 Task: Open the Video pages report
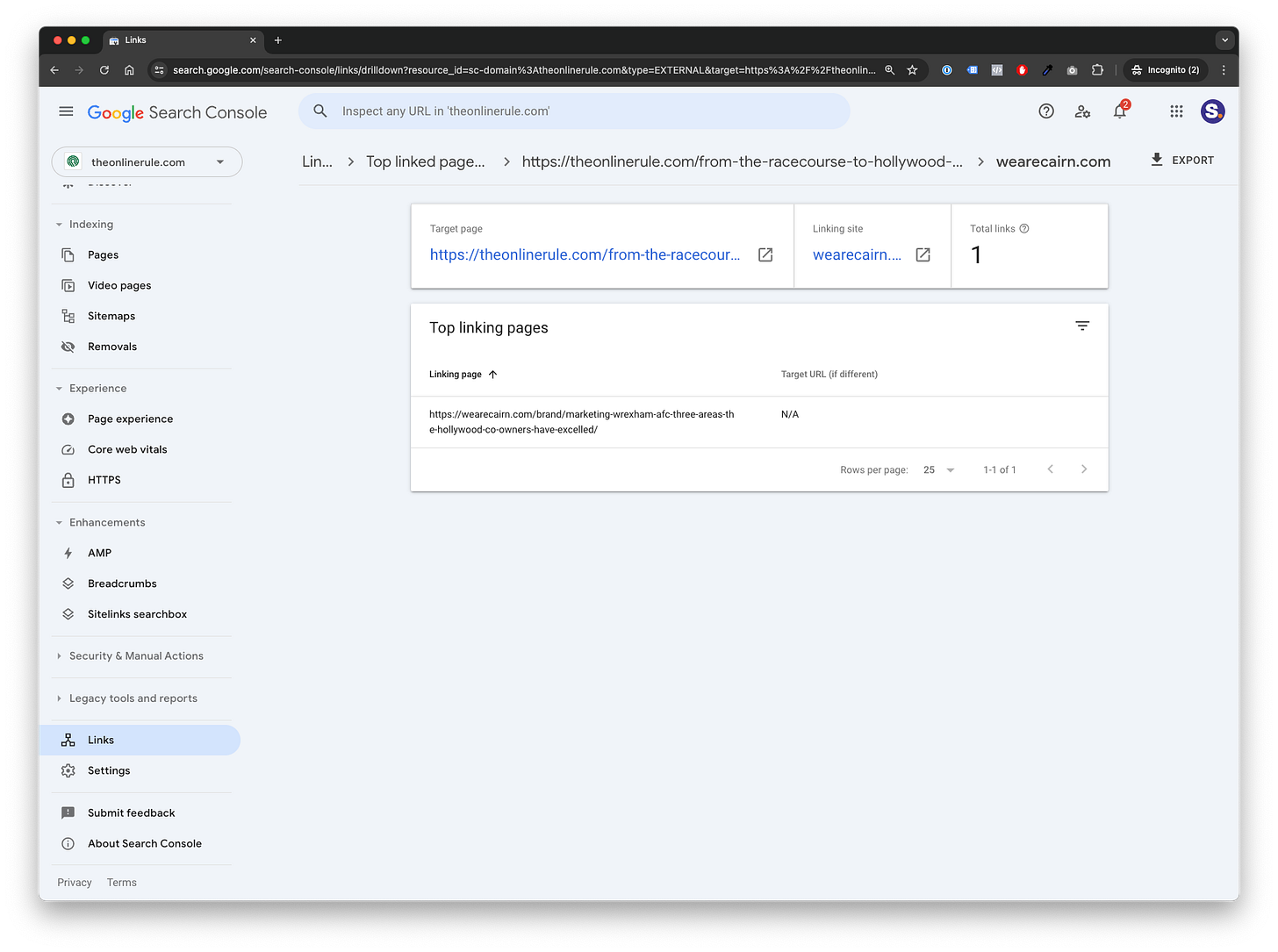coord(118,286)
